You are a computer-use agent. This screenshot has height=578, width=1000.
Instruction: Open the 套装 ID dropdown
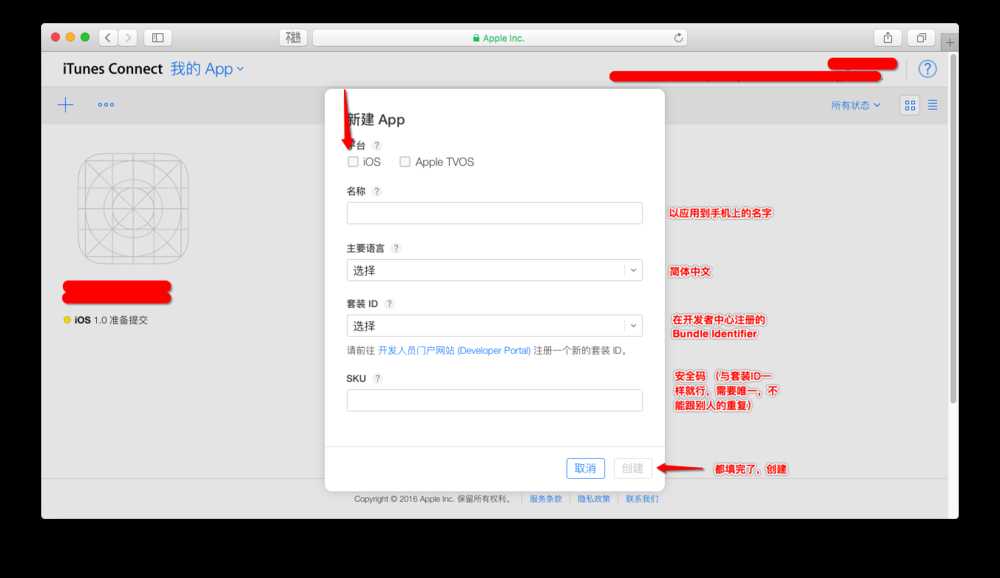[494, 326]
